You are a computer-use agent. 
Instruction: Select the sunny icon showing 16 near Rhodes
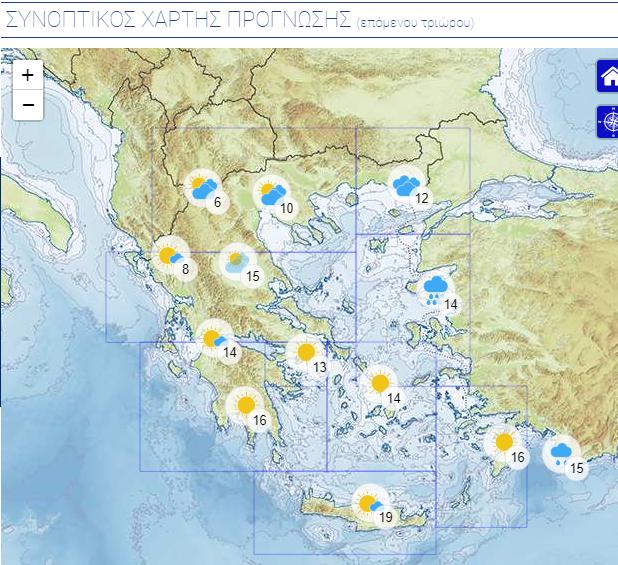[504, 442]
